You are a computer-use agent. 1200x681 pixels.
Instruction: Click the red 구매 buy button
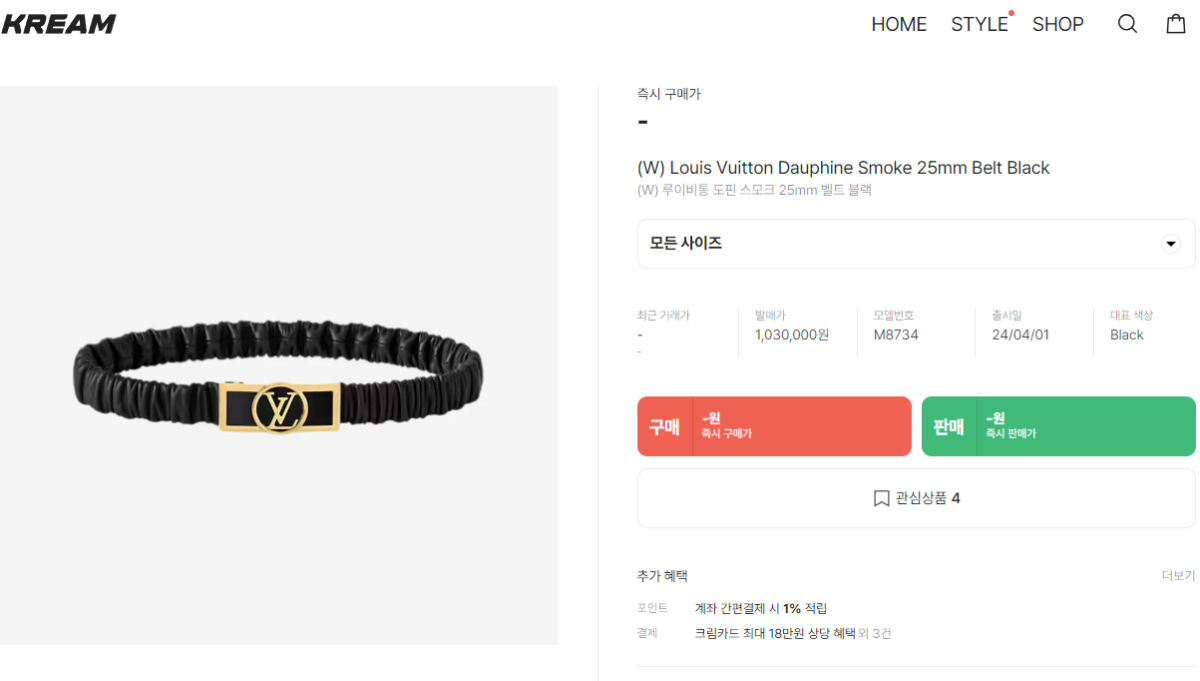pos(774,426)
